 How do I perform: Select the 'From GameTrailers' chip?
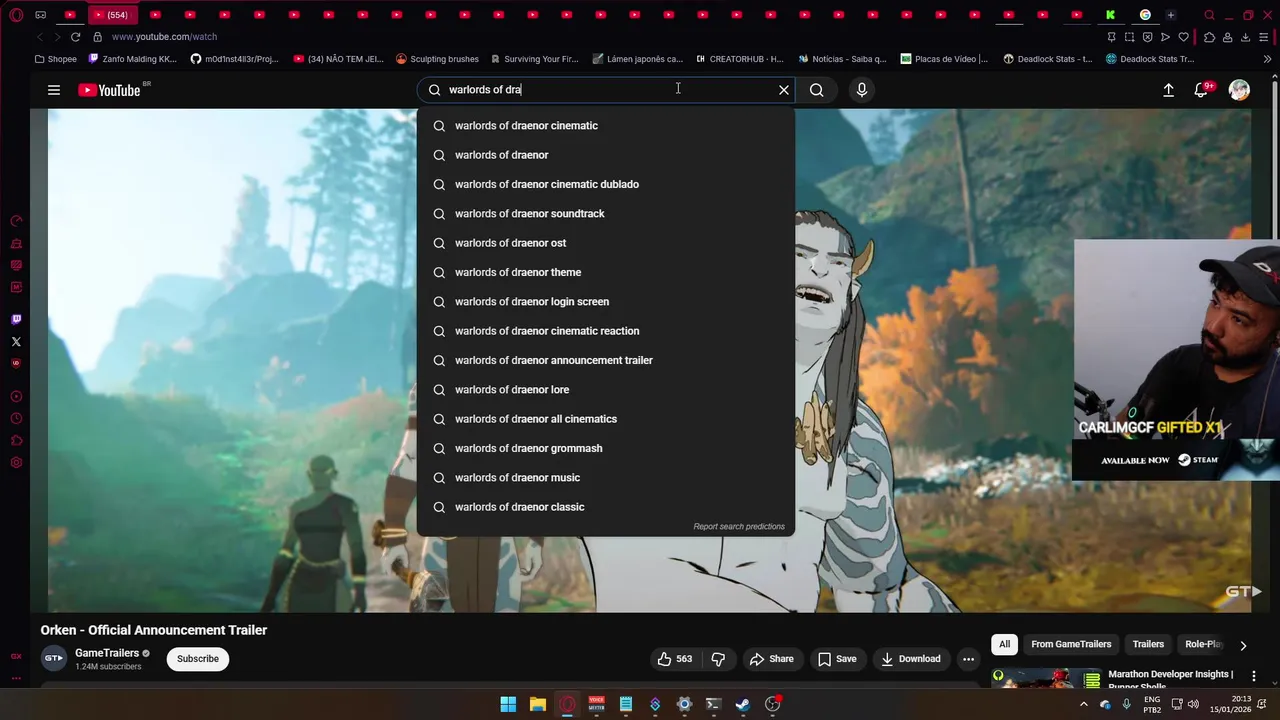click(1071, 644)
